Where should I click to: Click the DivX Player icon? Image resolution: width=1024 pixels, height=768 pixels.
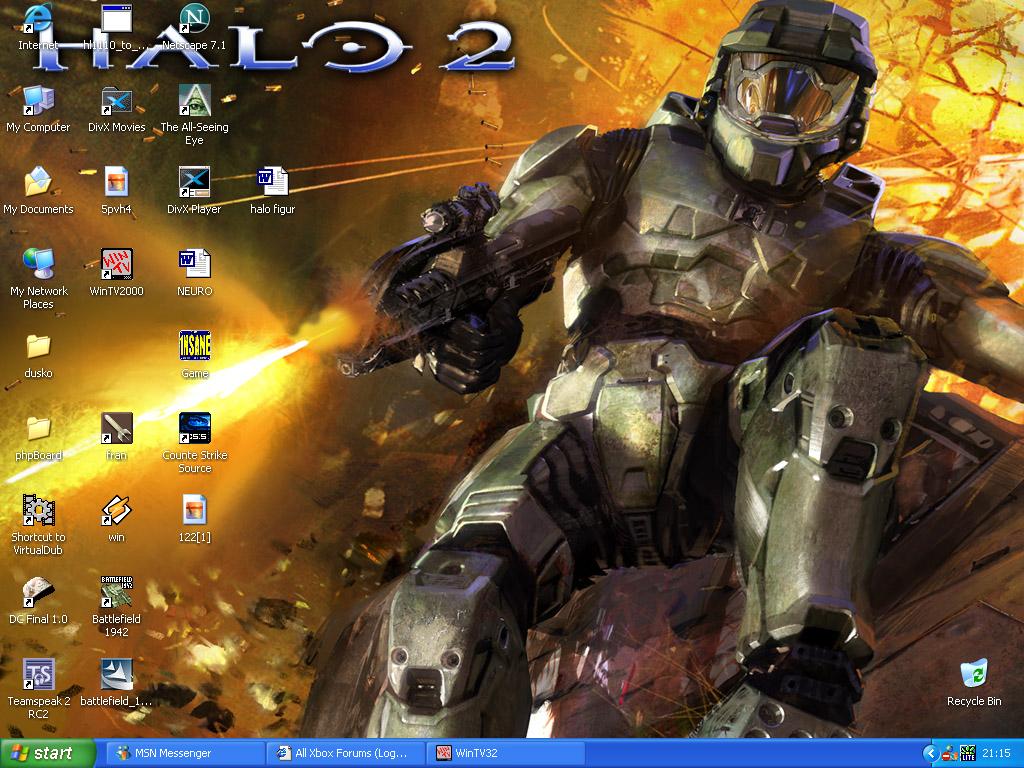point(194,183)
